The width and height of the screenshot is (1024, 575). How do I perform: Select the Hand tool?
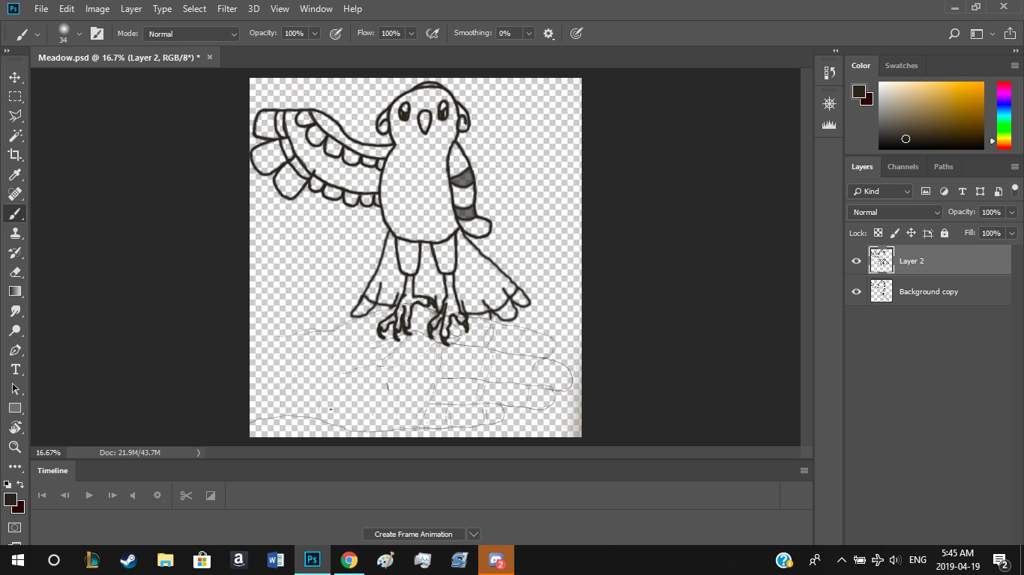click(x=15, y=428)
